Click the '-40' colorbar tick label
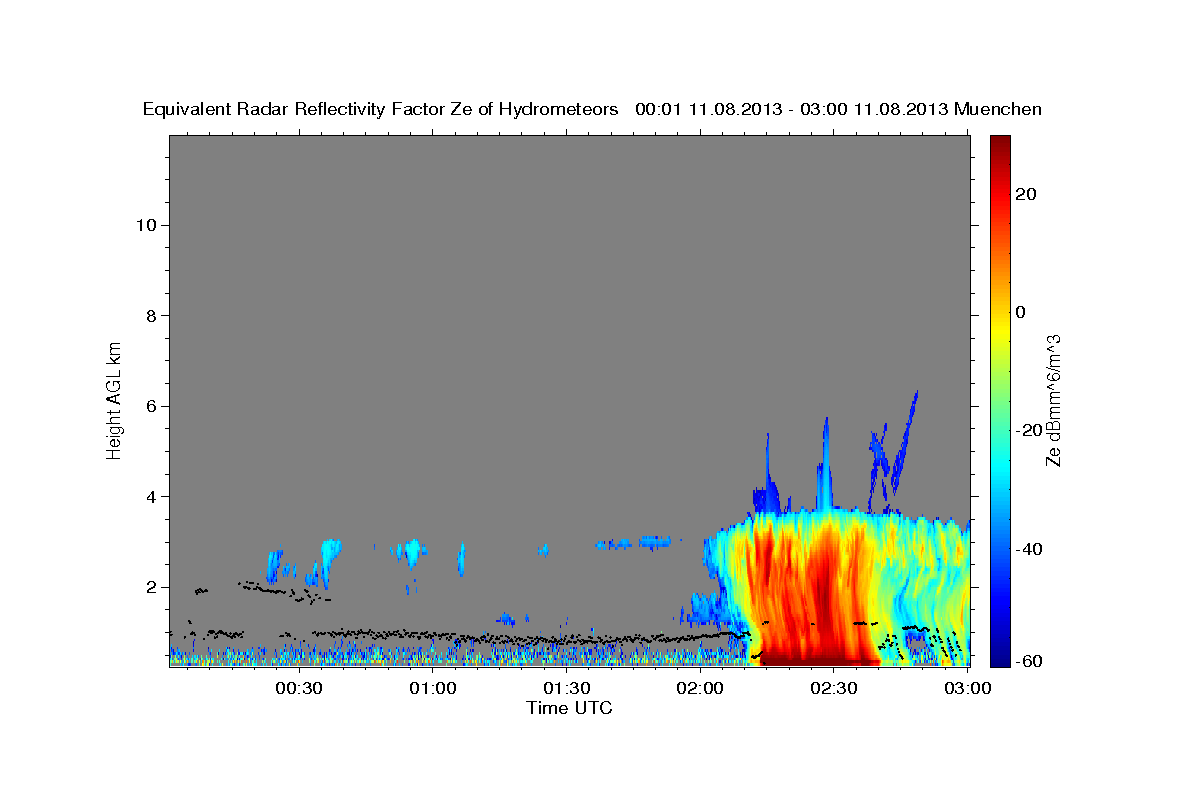 tap(1029, 549)
